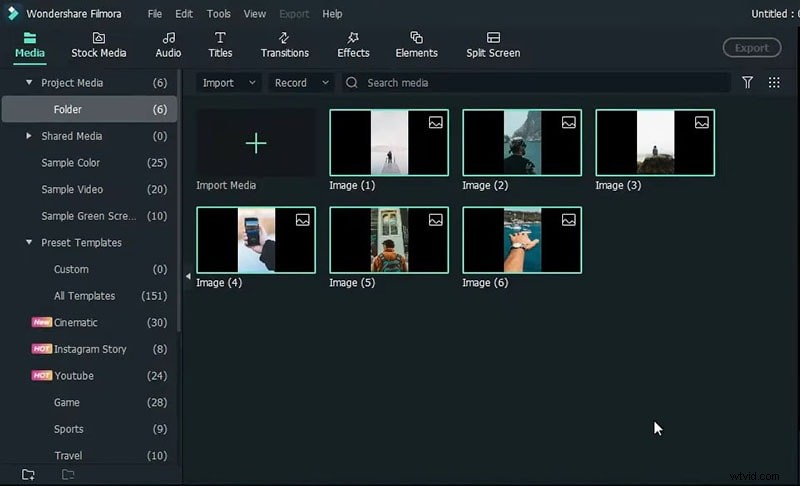Open the Effects tab

(353, 45)
